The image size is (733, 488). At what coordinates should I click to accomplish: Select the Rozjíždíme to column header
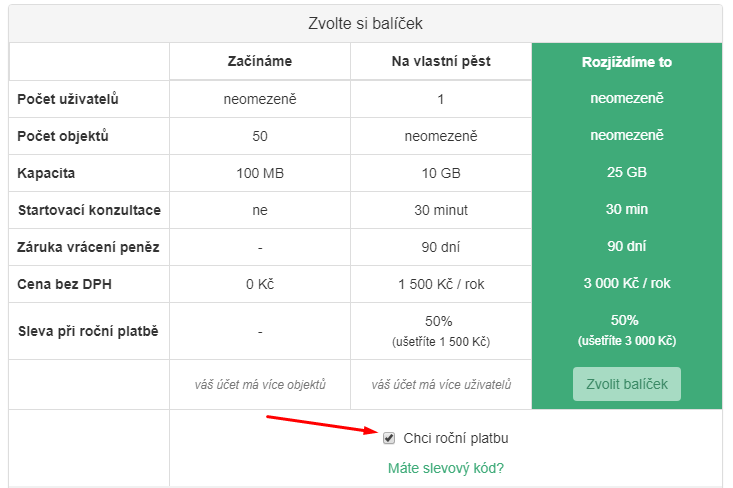pyautogui.click(x=626, y=62)
